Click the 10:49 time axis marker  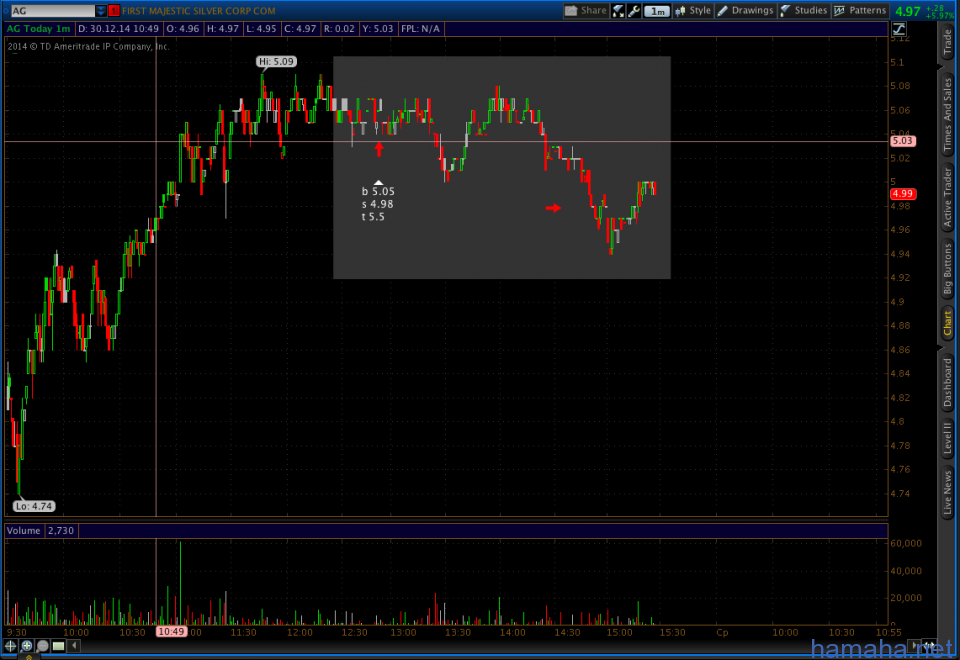pyautogui.click(x=171, y=632)
